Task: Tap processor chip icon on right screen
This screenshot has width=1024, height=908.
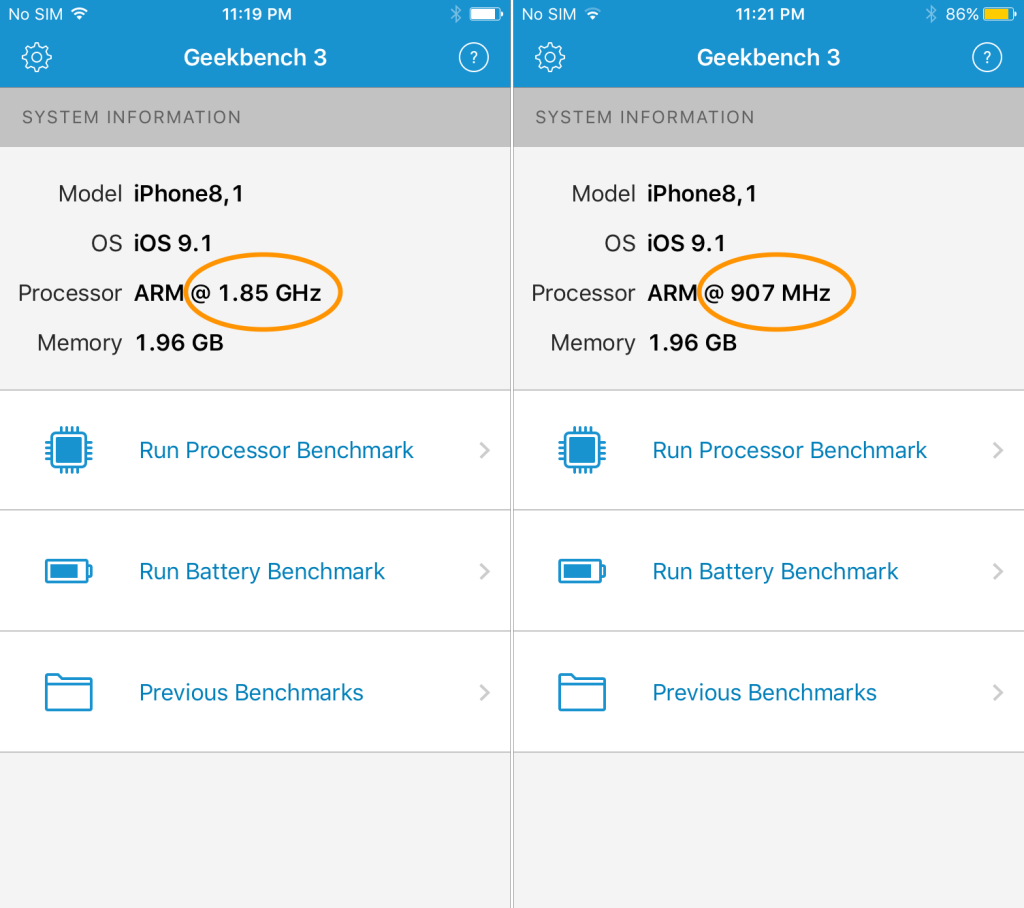Action: (581, 450)
